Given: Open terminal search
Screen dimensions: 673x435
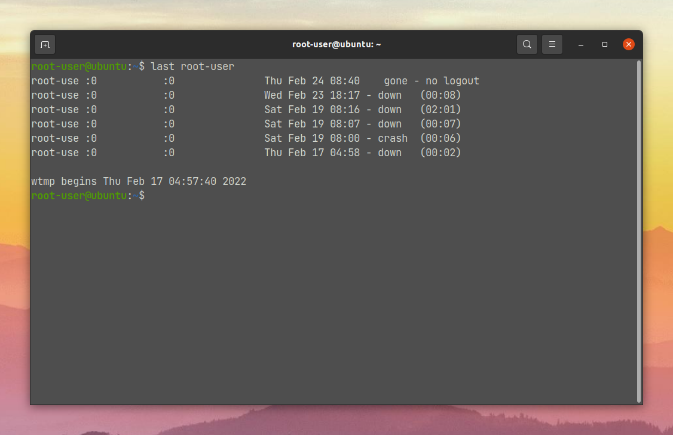Looking at the screenshot, I should tap(527, 45).
